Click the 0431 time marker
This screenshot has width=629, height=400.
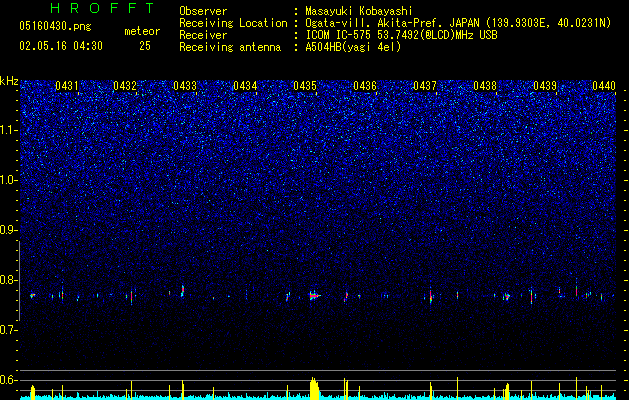pos(67,86)
